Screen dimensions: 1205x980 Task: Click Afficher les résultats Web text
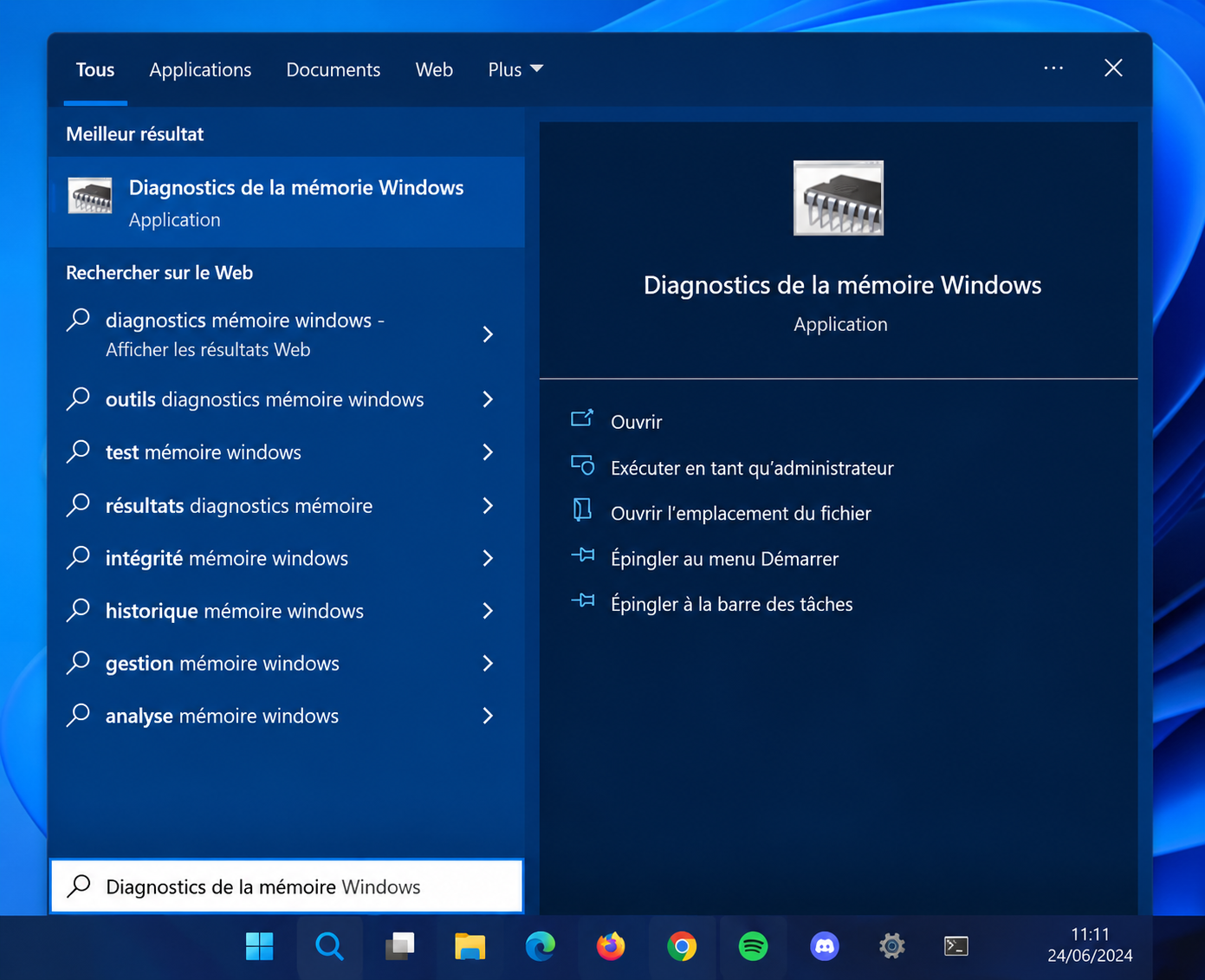(x=208, y=350)
